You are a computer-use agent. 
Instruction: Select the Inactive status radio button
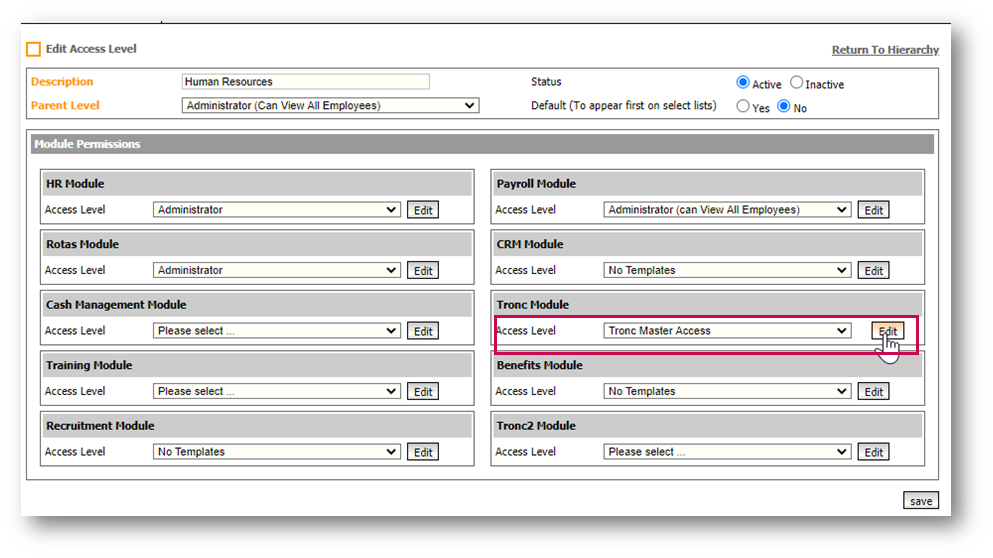(796, 82)
